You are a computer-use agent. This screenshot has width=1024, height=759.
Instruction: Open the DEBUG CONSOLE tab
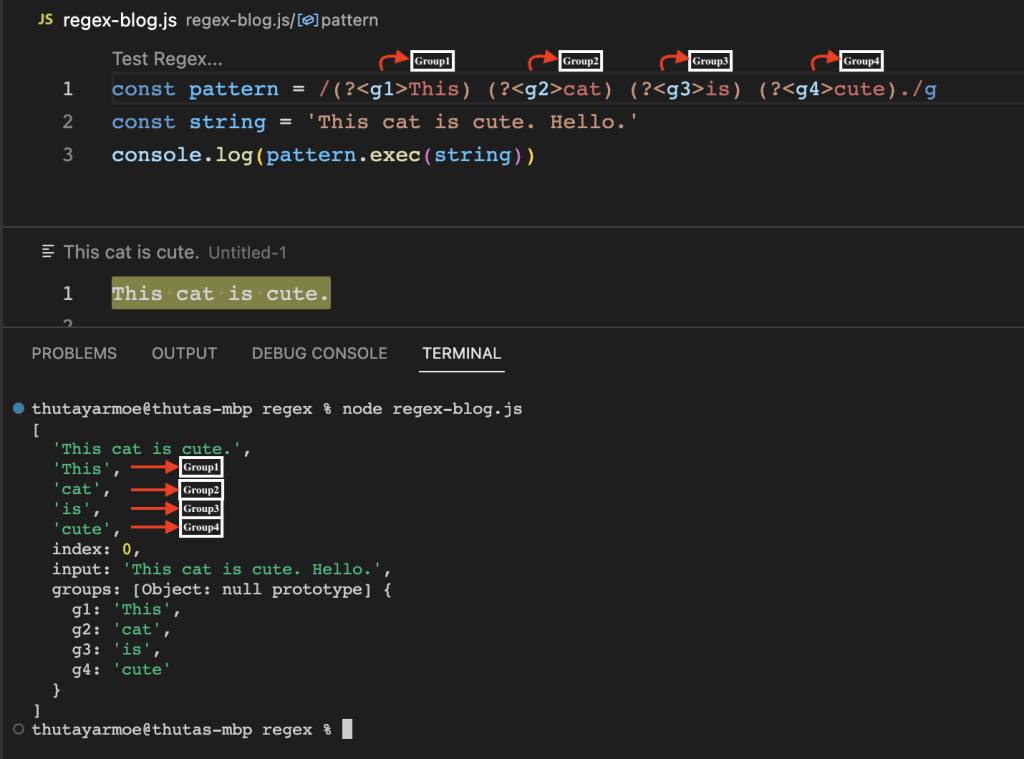[x=319, y=353]
